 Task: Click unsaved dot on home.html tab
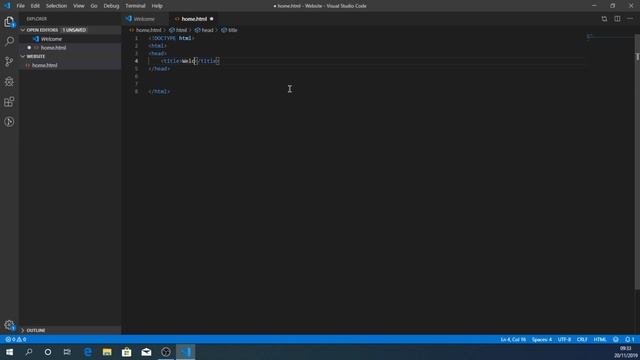coord(211,19)
